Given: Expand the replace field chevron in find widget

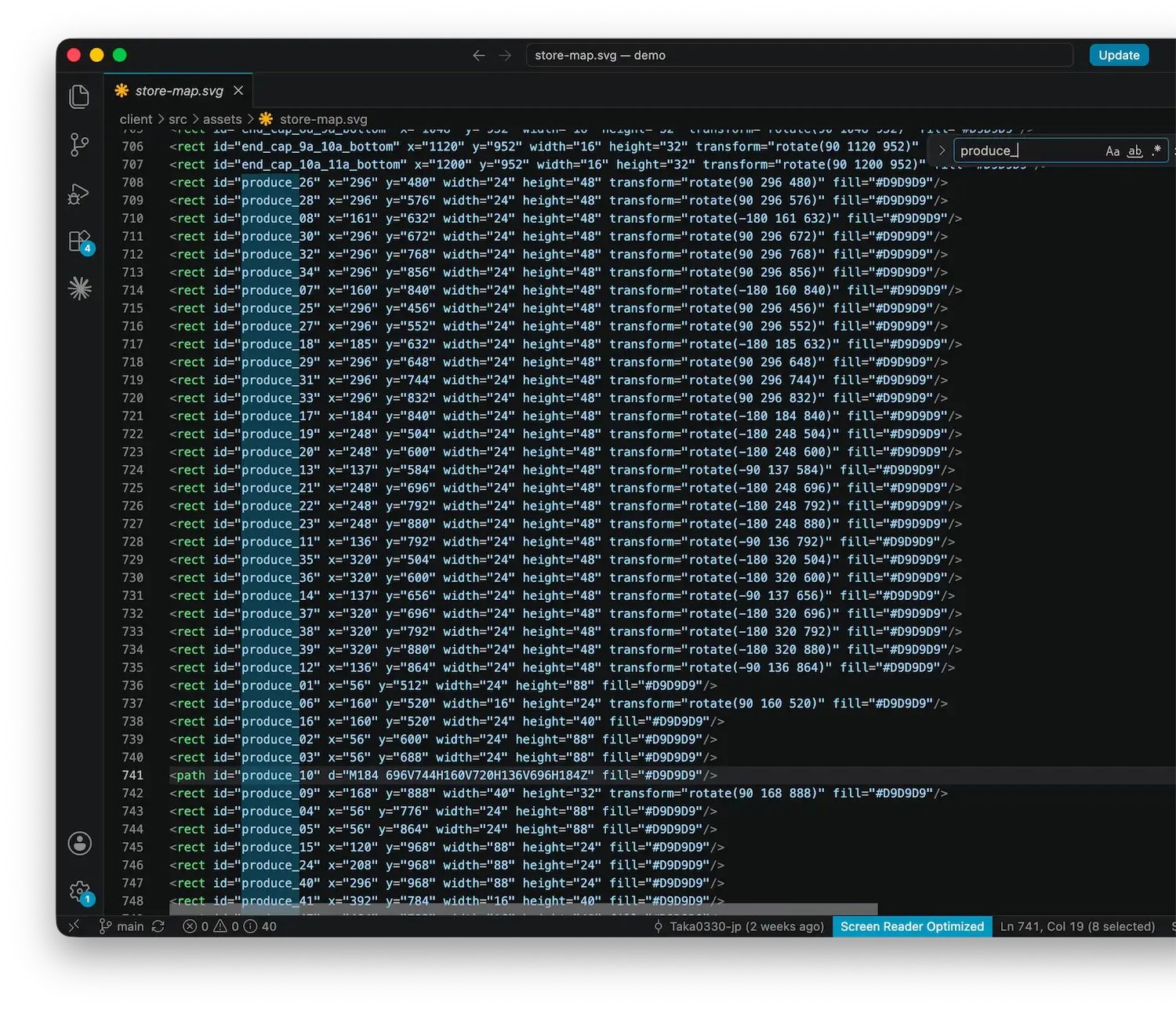Looking at the screenshot, I should click(942, 151).
